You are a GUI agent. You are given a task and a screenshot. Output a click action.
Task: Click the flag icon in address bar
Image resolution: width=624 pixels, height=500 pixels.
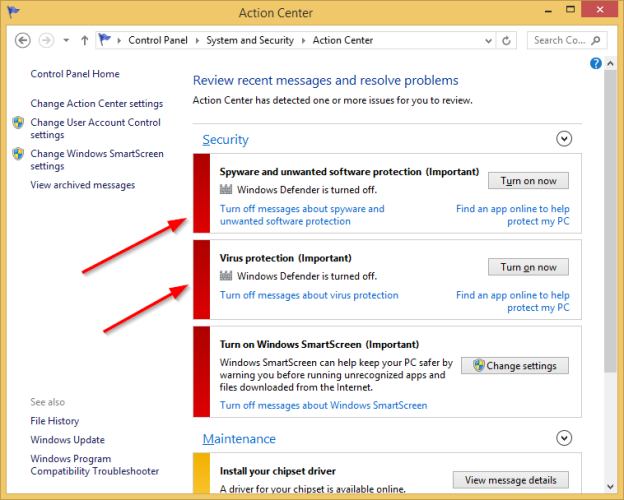[x=105, y=40]
